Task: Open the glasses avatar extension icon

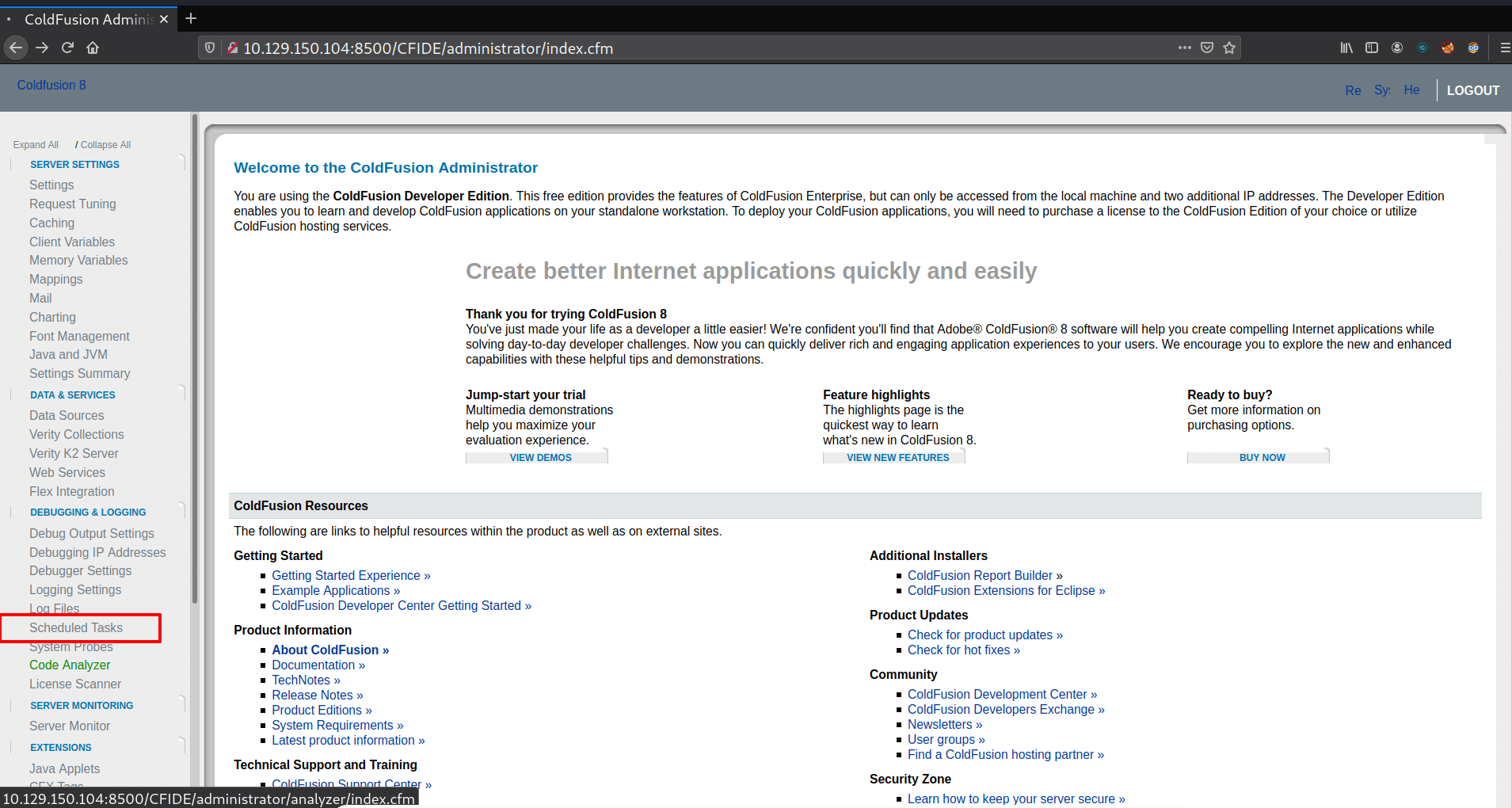Action: pos(1473,48)
